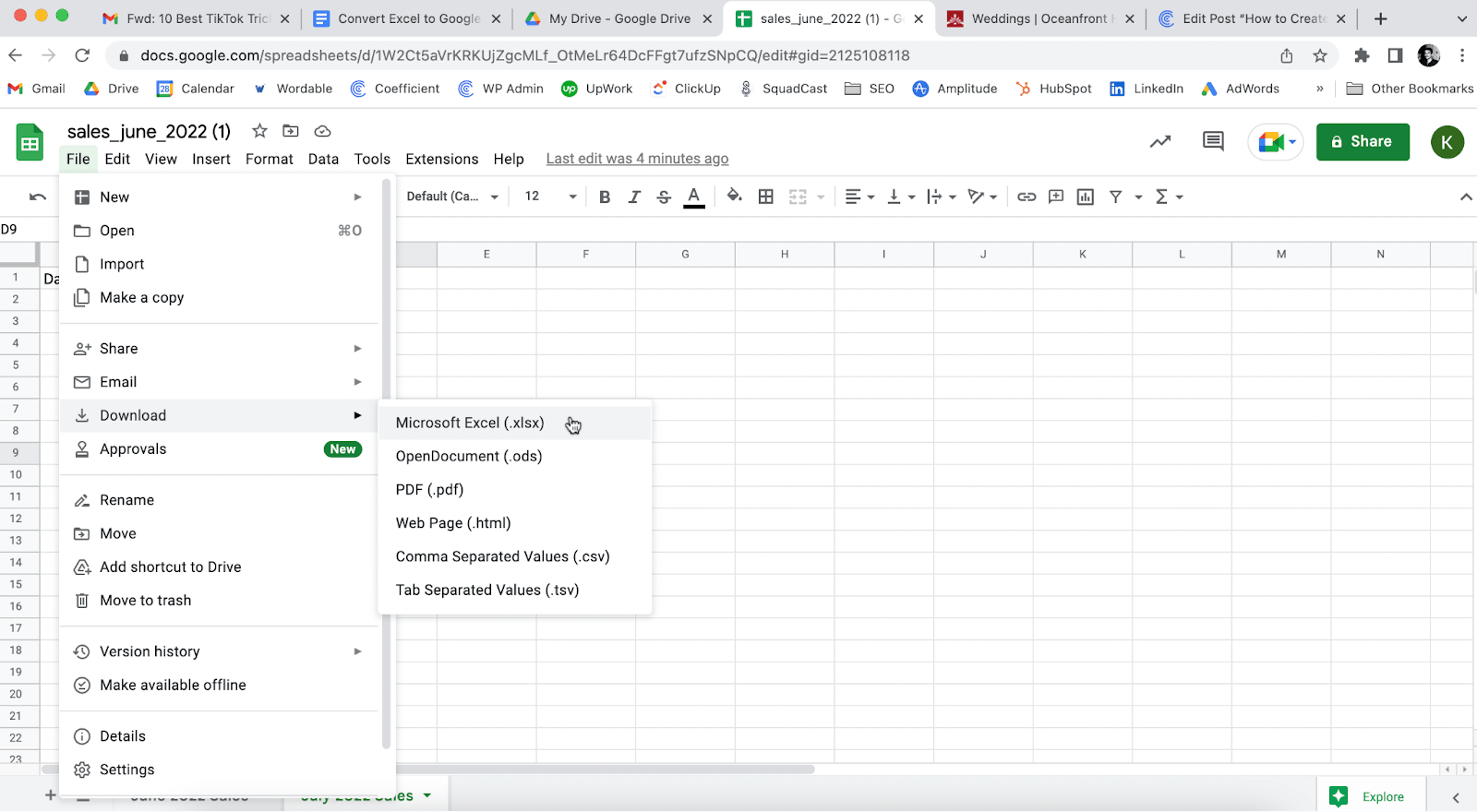Toggle bold formatting in toolbar
Screen dimensions: 1477x812
coord(605,197)
